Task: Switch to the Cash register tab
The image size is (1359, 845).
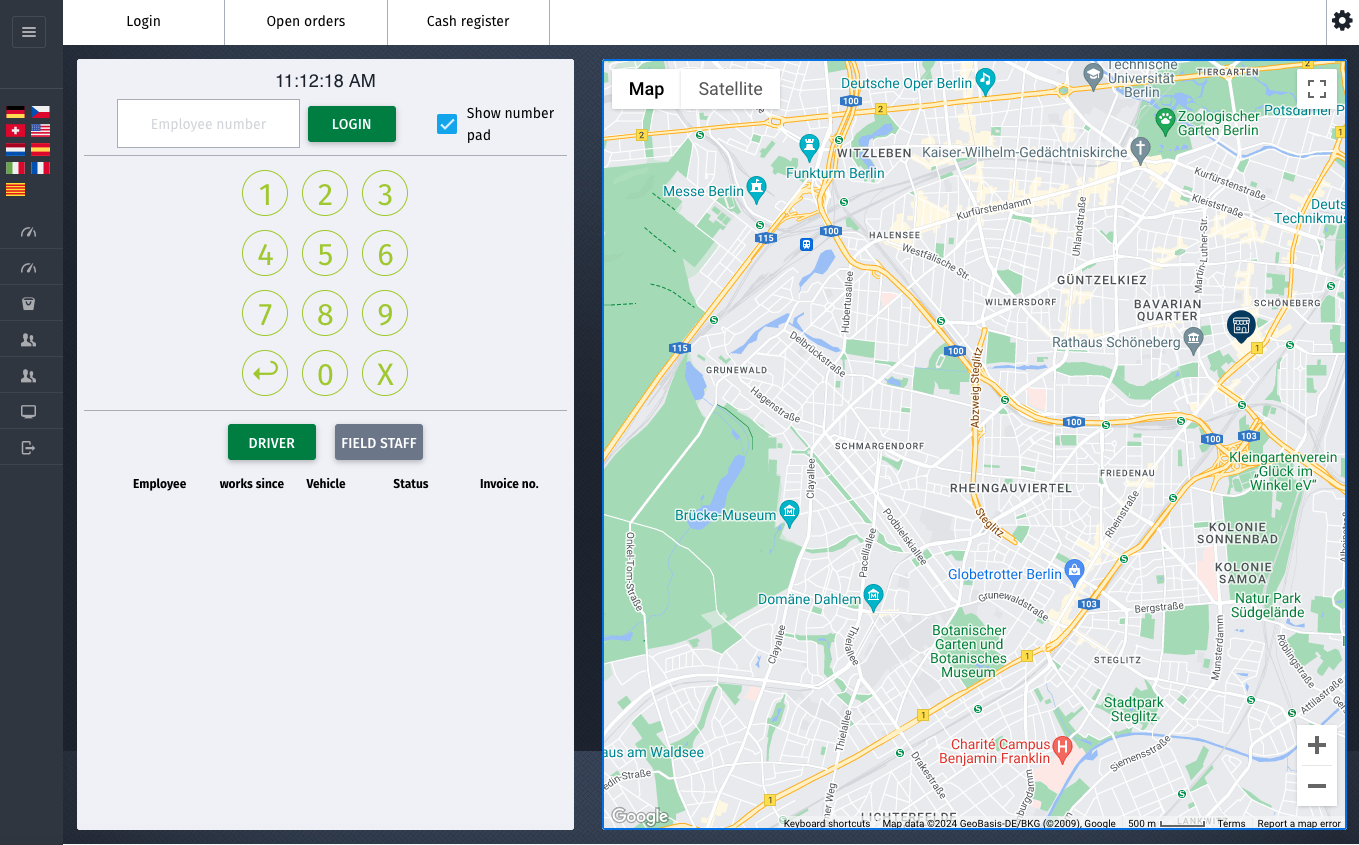Action: (x=468, y=21)
